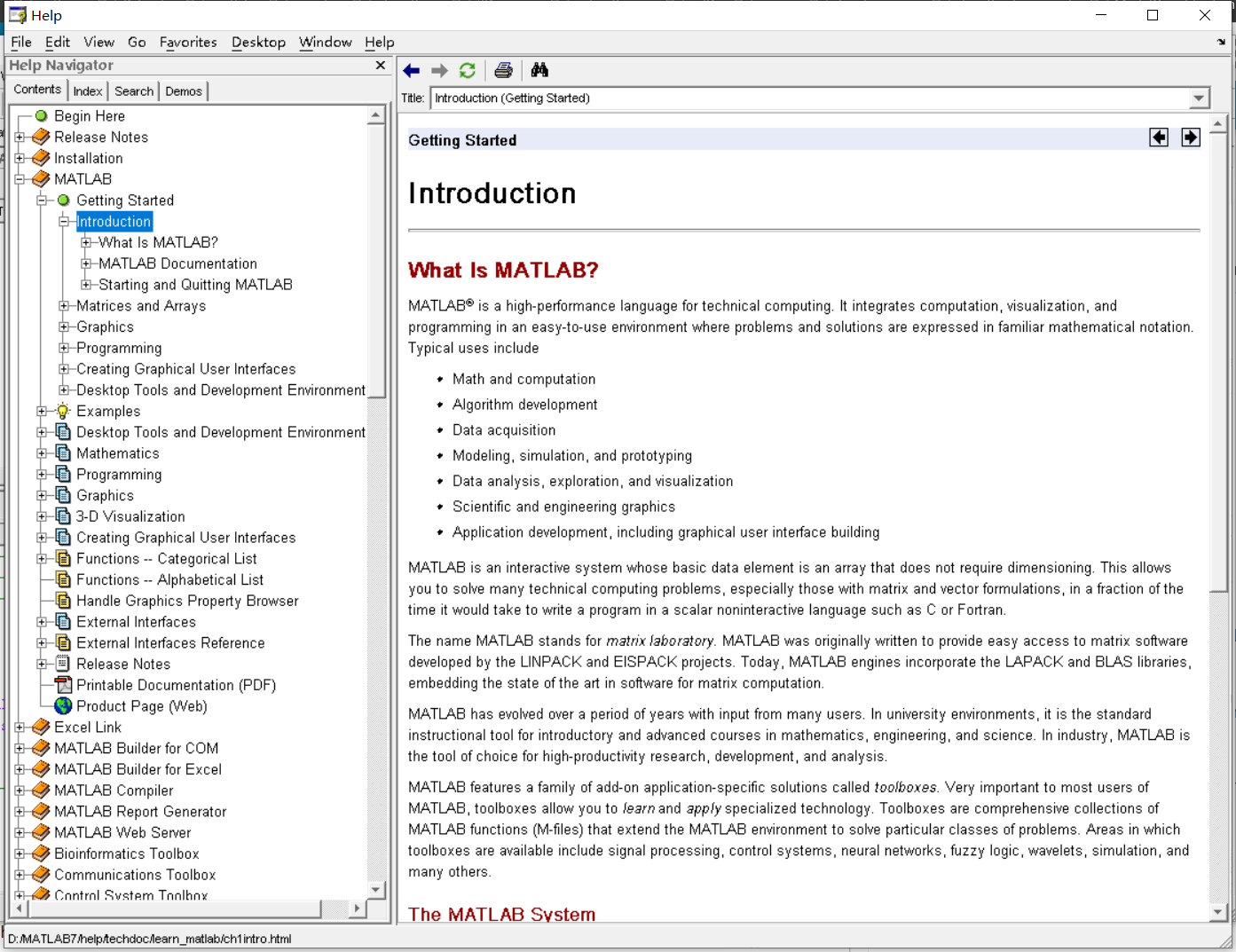This screenshot has height=952, width=1236.
Task: Print the current help page
Action: [503, 71]
